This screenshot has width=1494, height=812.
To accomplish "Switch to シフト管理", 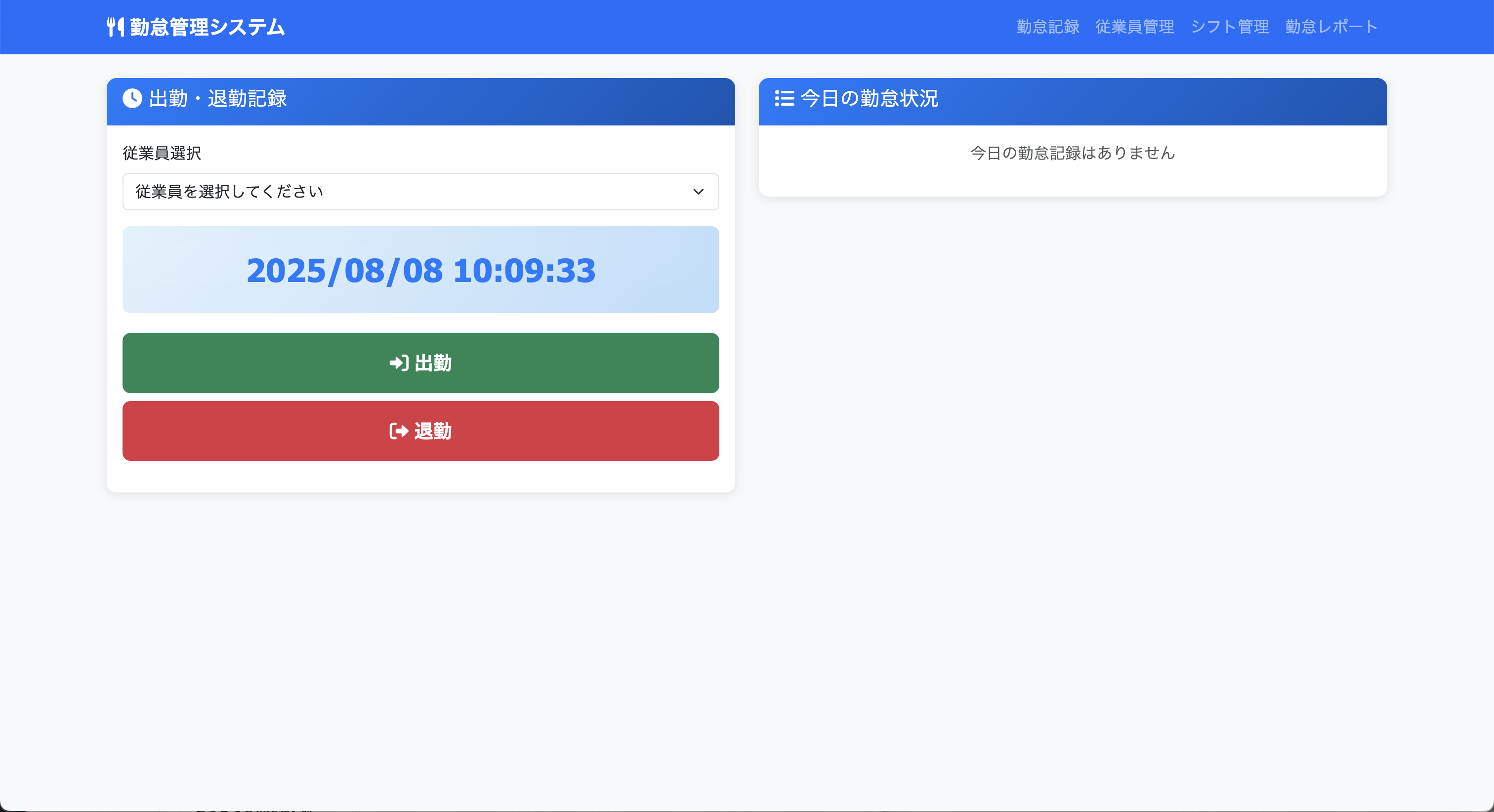I will tap(1230, 27).
